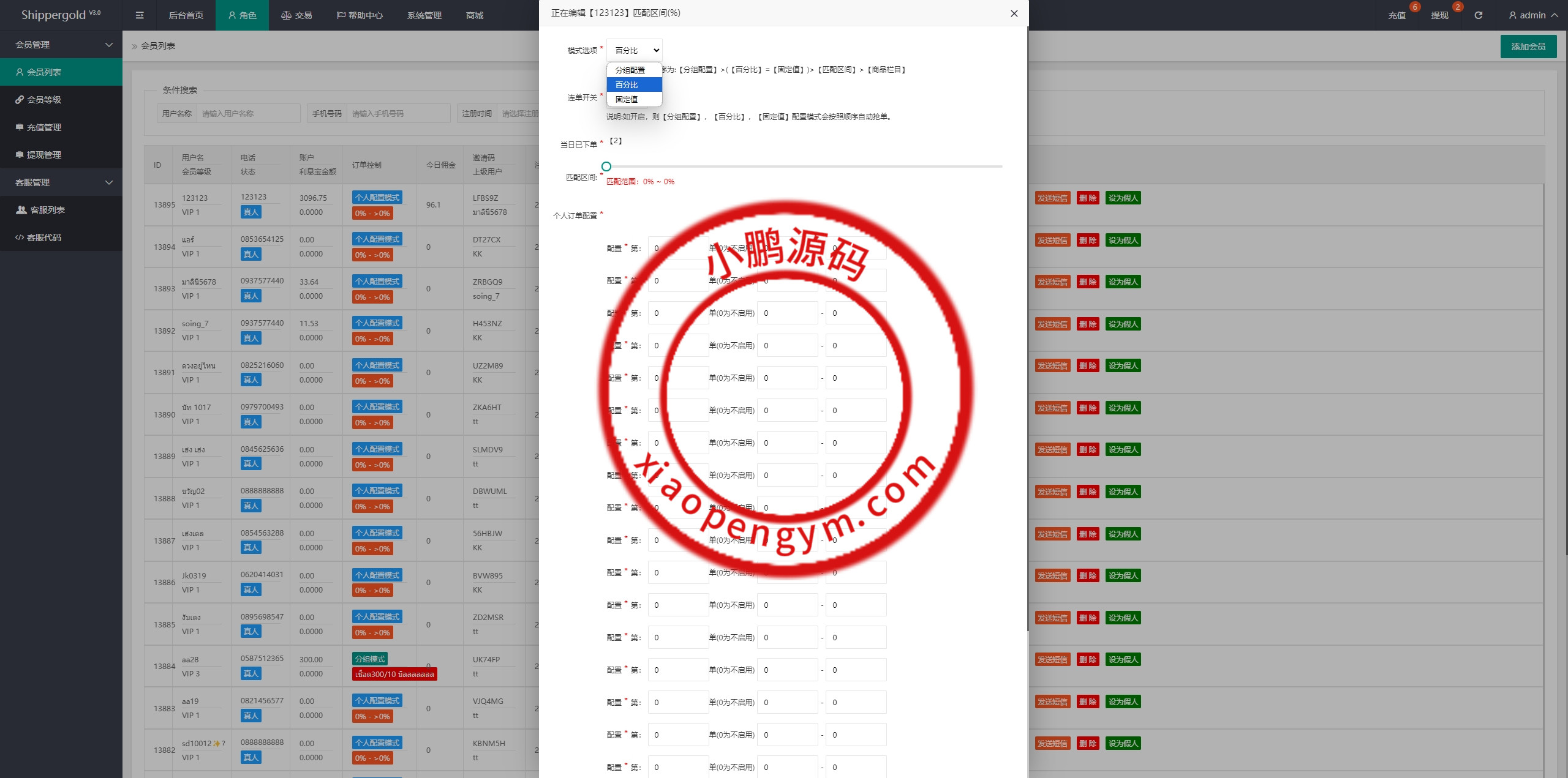Viewport: 1568px width, 778px height.
Task: Open the admin user menu
Action: coord(1532,15)
